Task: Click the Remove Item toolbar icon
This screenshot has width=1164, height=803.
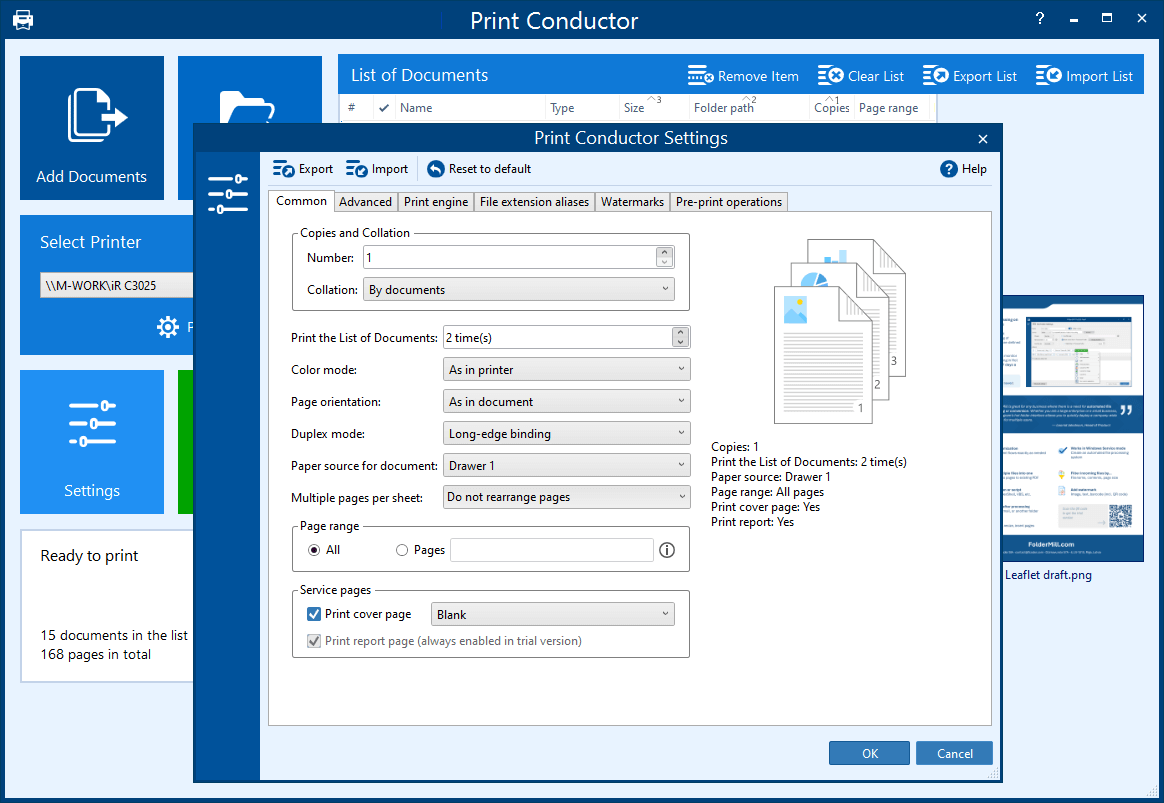Action: click(x=700, y=76)
